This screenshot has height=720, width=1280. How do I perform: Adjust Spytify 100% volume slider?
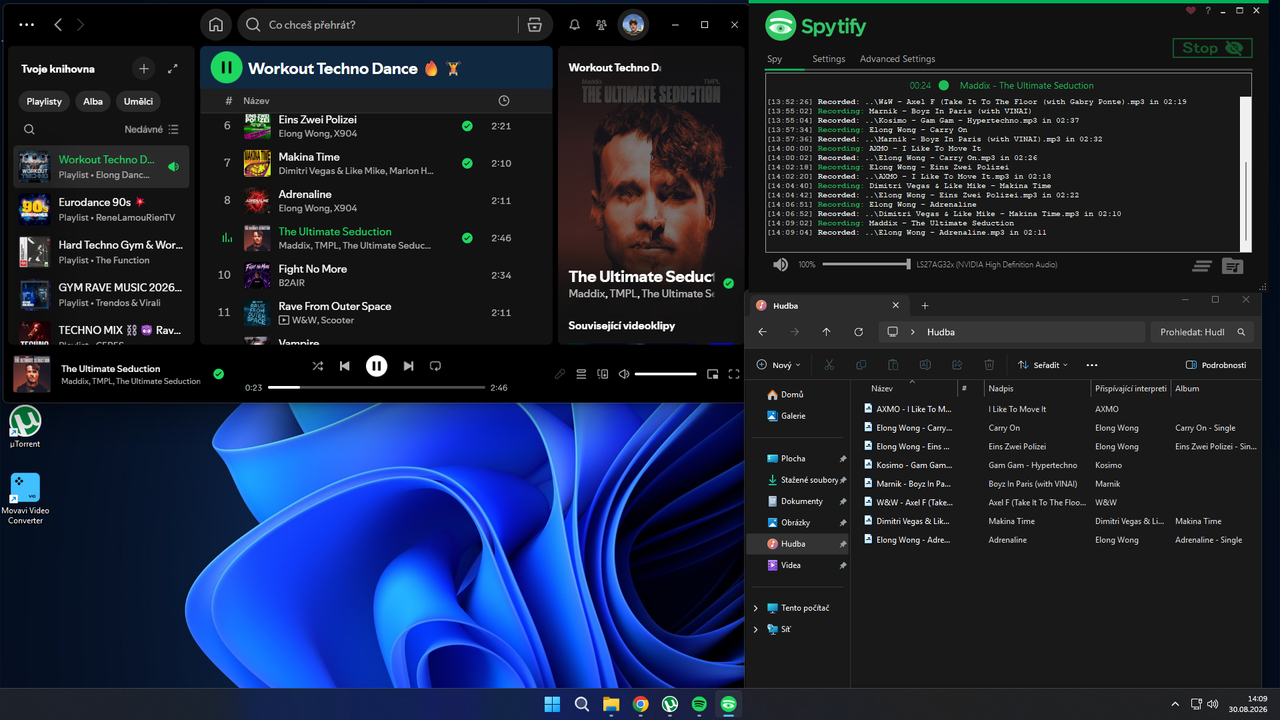[x=866, y=265]
